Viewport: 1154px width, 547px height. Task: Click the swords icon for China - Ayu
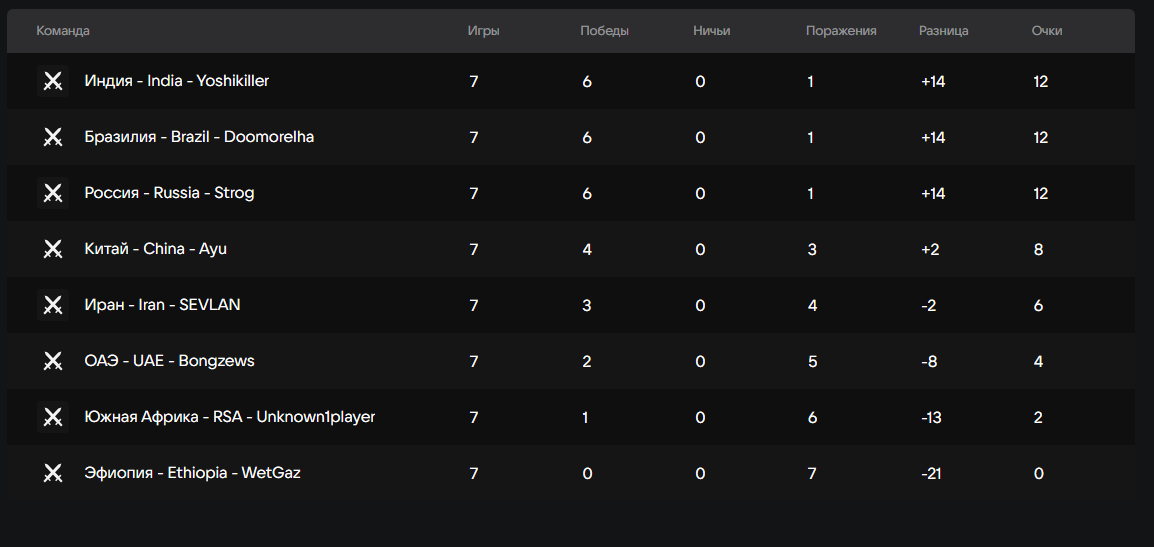[52, 249]
